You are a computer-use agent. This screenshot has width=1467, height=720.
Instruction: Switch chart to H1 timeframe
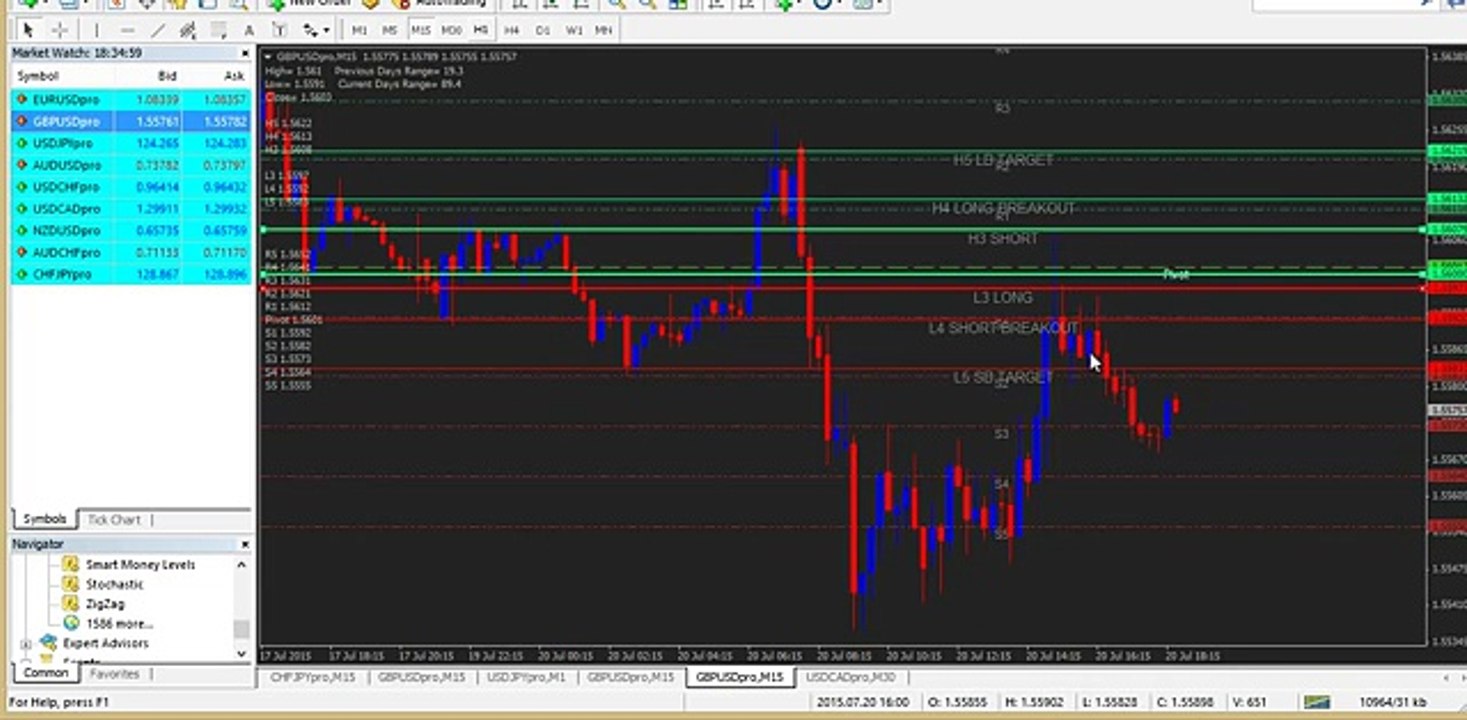[481, 30]
